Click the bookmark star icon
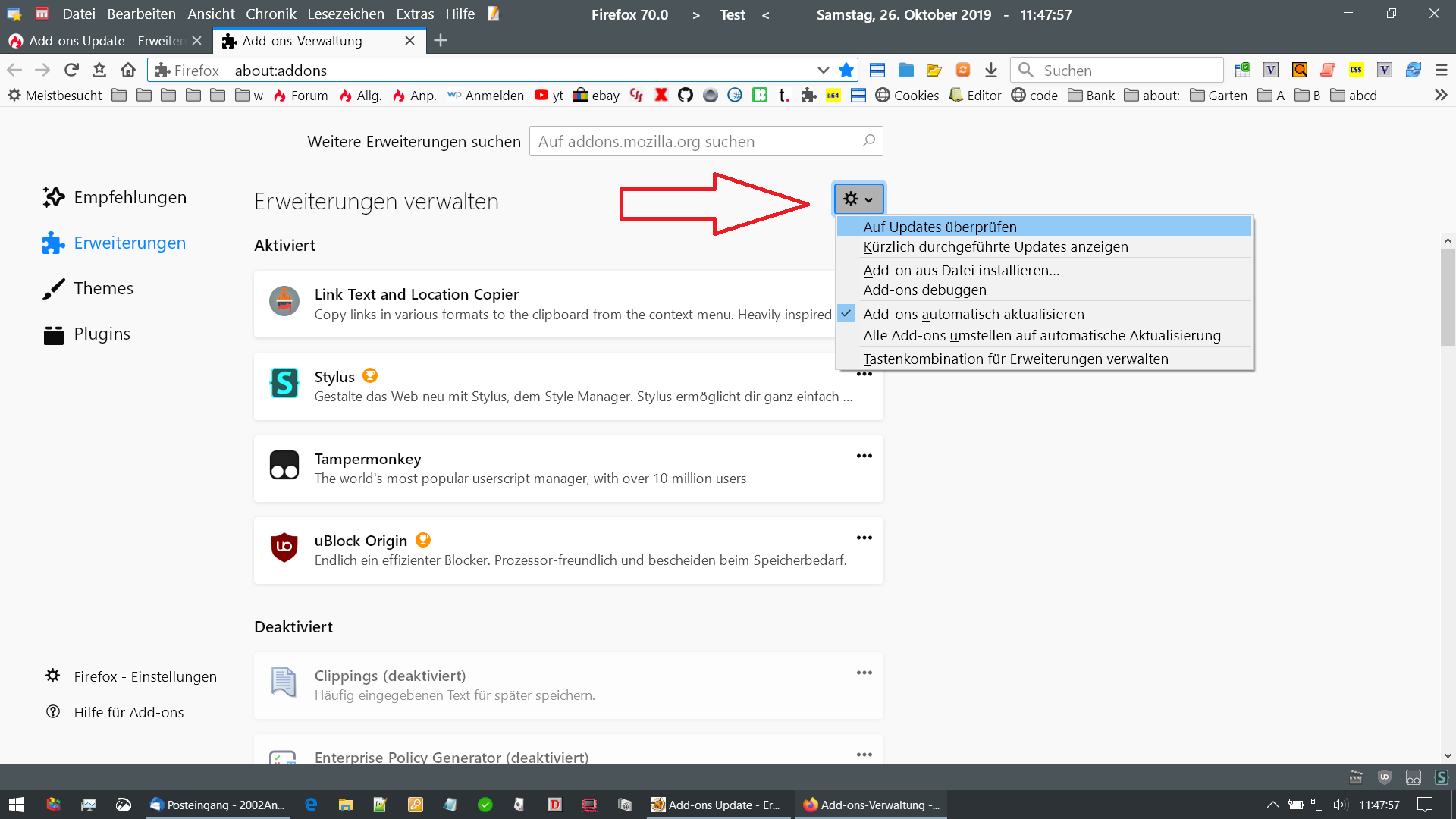Image resolution: width=1456 pixels, height=819 pixels. 846,70
